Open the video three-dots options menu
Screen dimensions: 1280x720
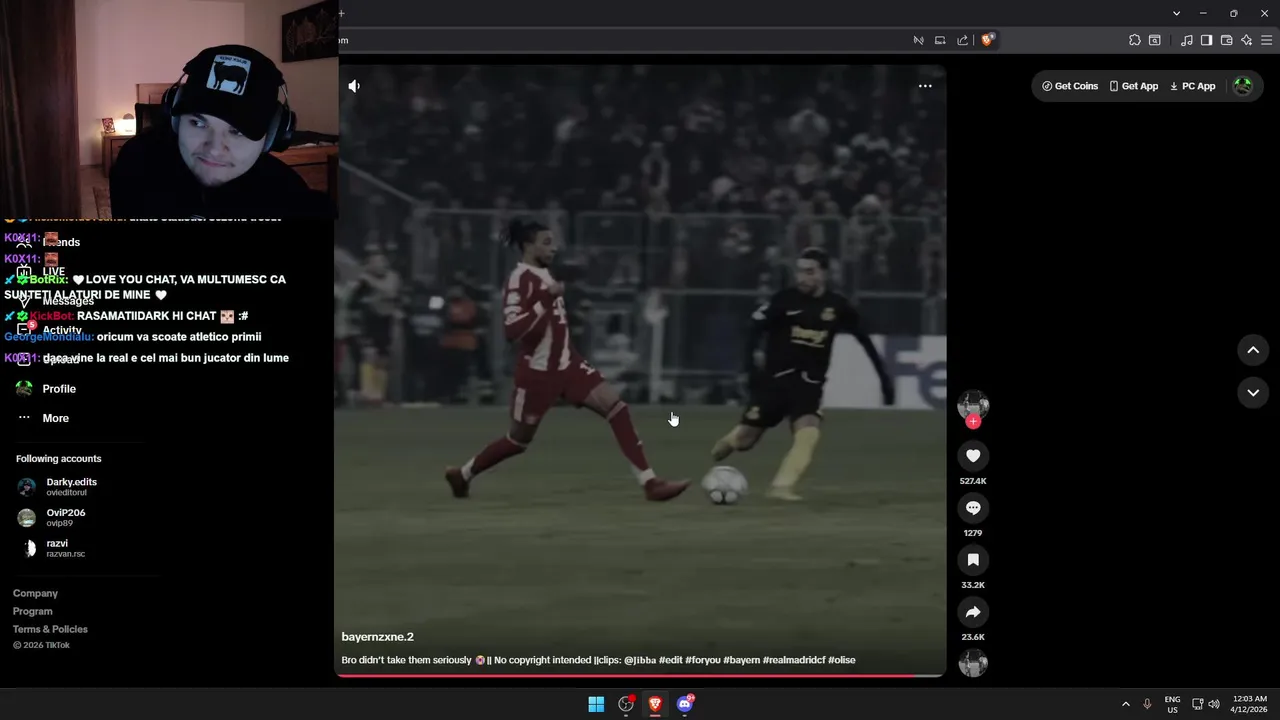coord(925,86)
